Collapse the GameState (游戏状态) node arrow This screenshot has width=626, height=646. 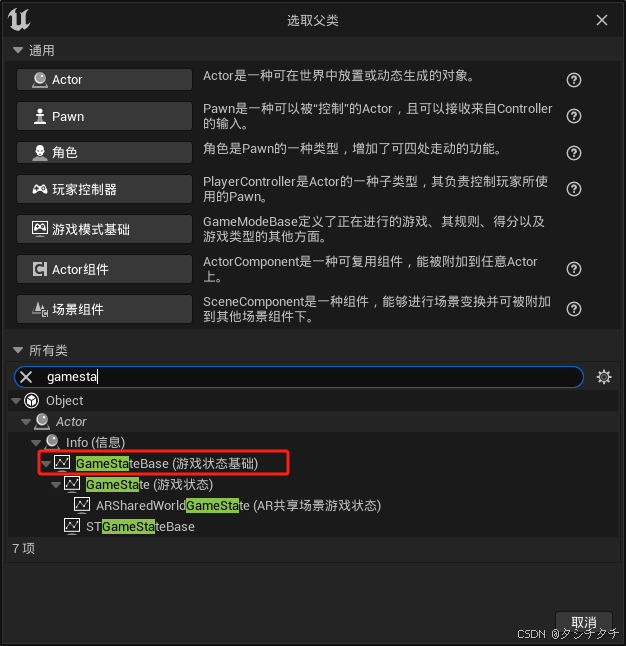(x=56, y=485)
